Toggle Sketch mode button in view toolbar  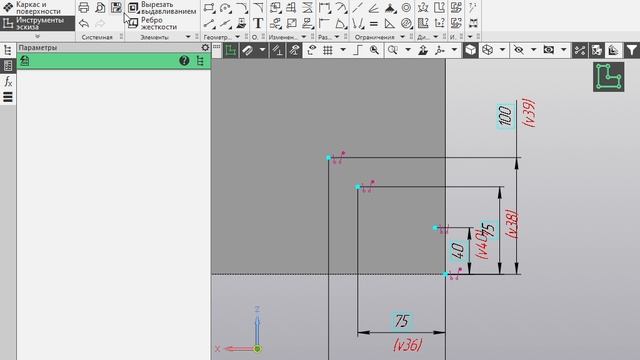coord(231,50)
